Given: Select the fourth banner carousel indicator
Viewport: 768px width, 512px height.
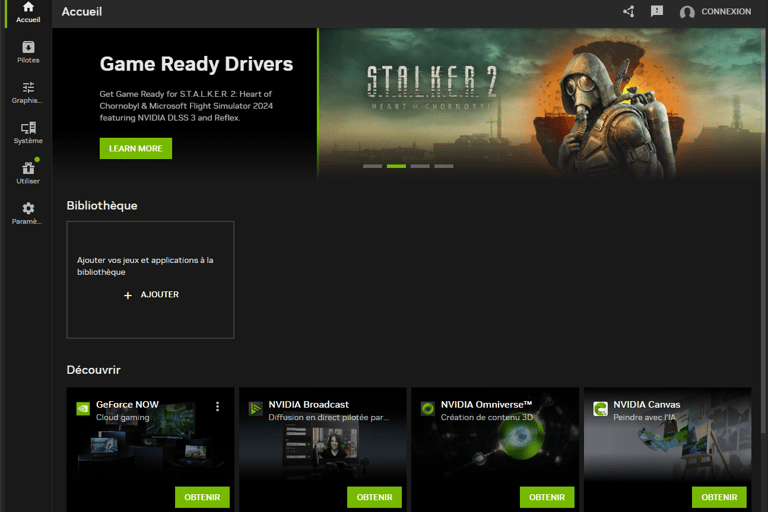Looking at the screenshot, I should [x=444, y=166].
